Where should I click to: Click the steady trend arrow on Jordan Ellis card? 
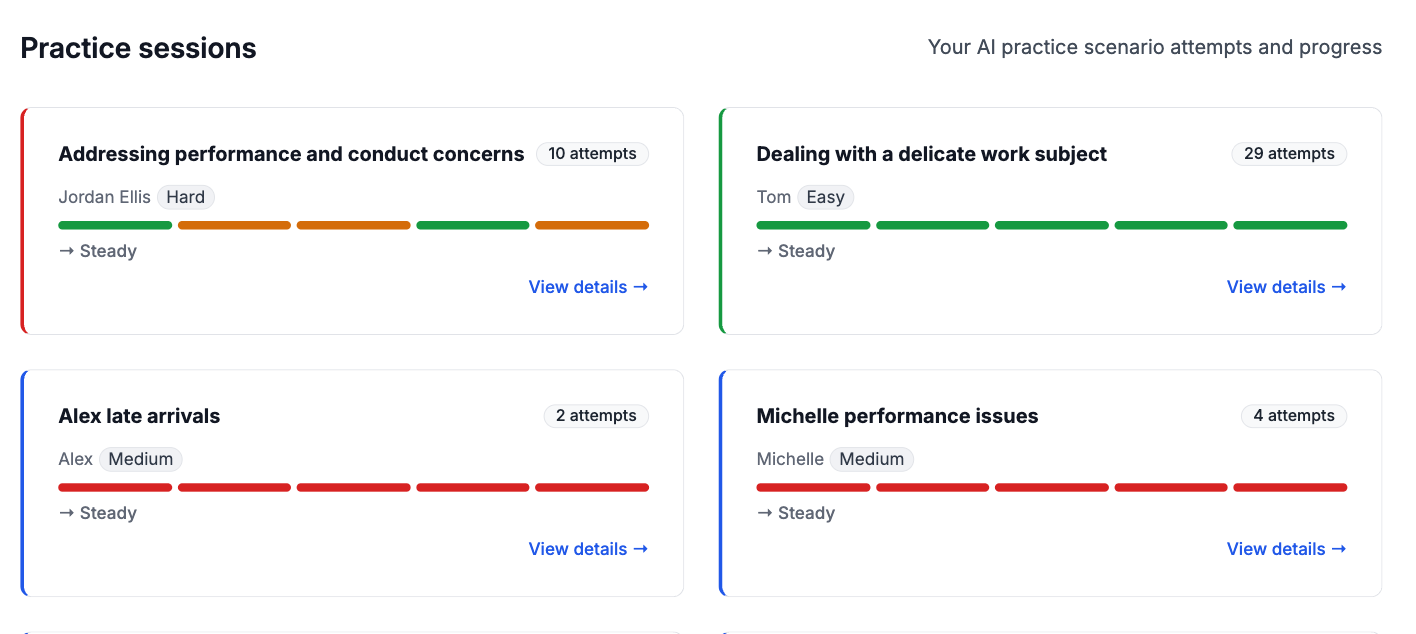(x=66, y=250)
